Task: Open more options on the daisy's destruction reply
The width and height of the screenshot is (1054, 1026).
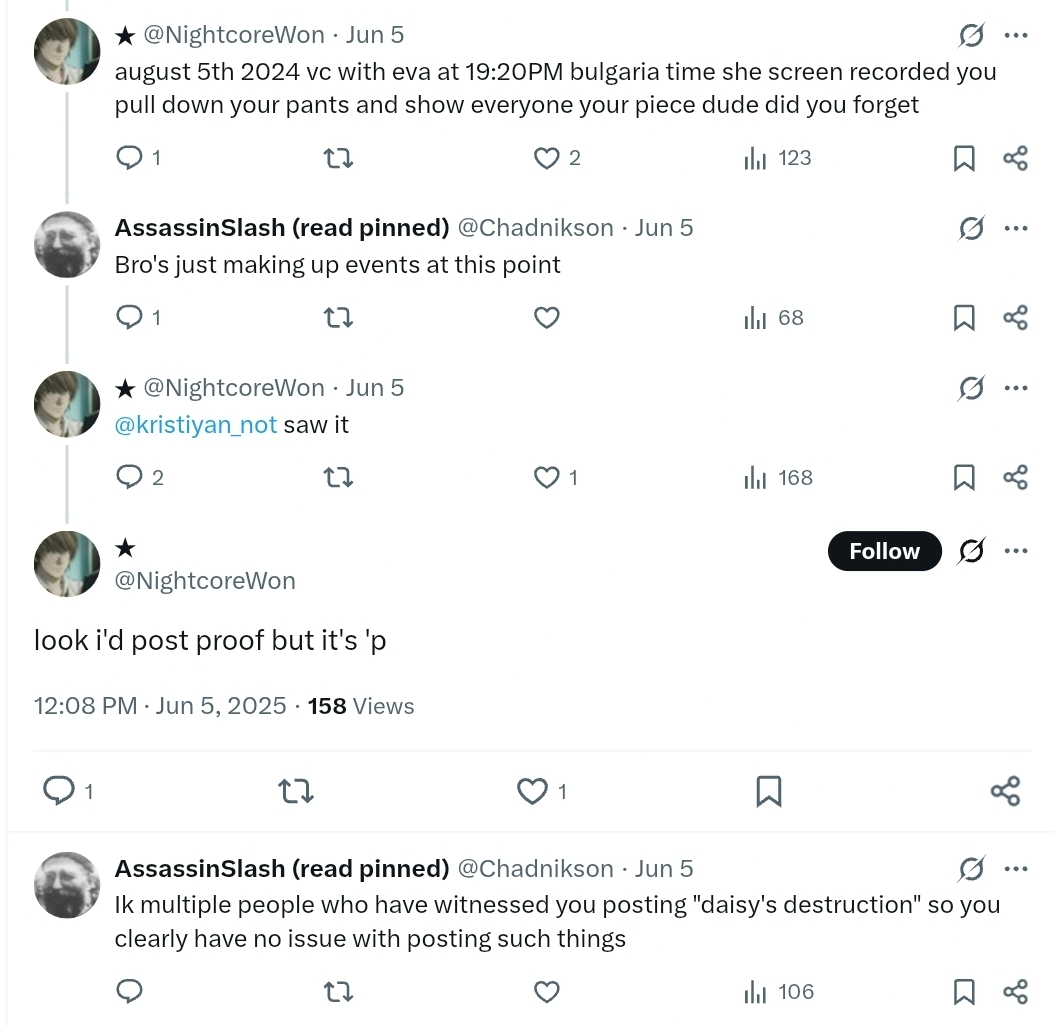Action: coord(1016,869)
